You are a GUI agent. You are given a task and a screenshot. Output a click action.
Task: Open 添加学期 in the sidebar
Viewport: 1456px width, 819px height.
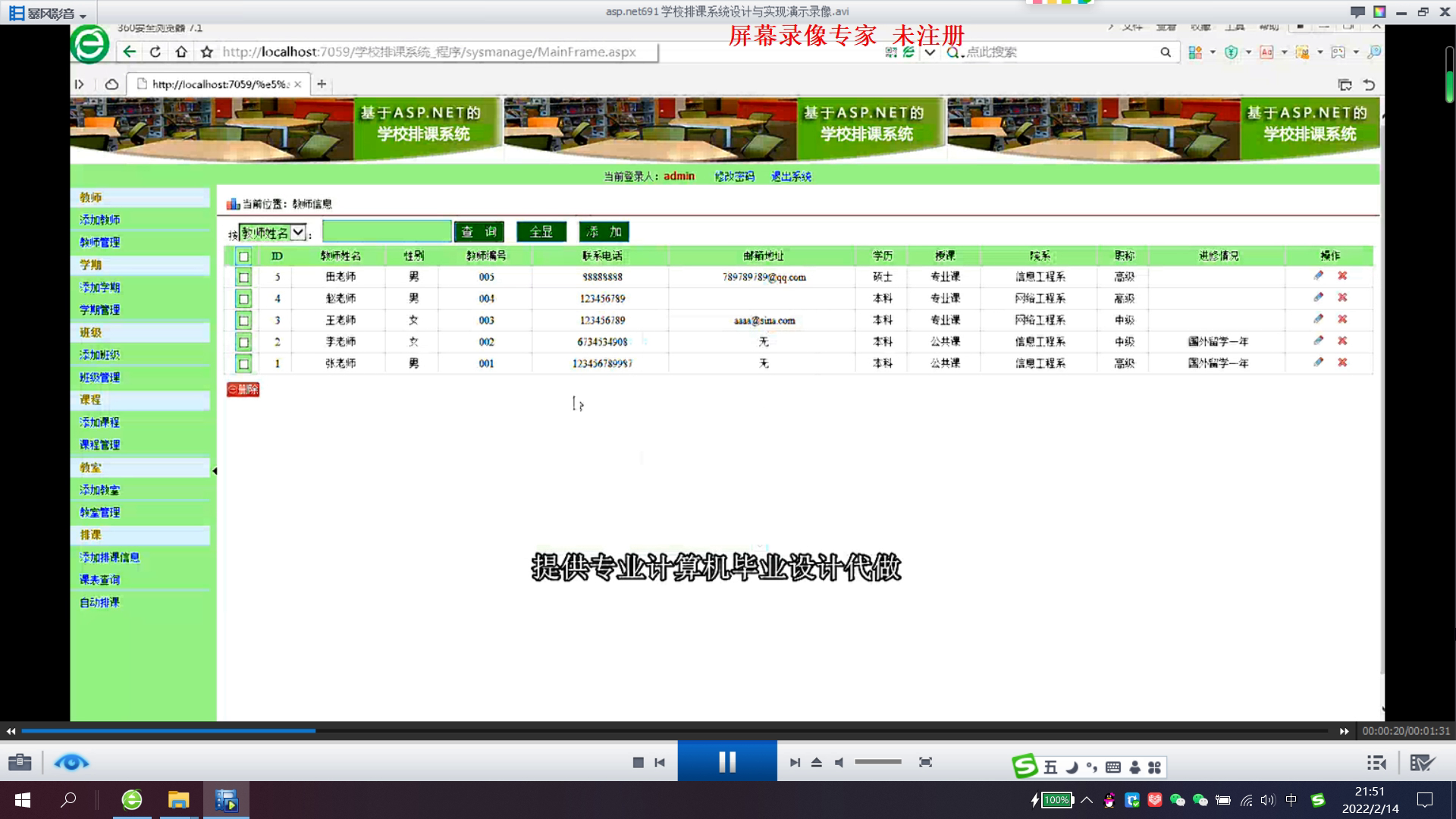[100, 287]
